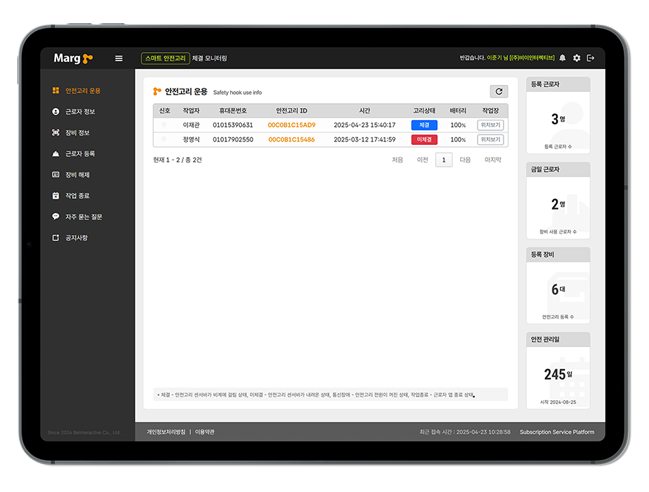Open 장비 해제 sidebar item
The width and height of the screenshot is (649, 492).
[x=77, y=175]
